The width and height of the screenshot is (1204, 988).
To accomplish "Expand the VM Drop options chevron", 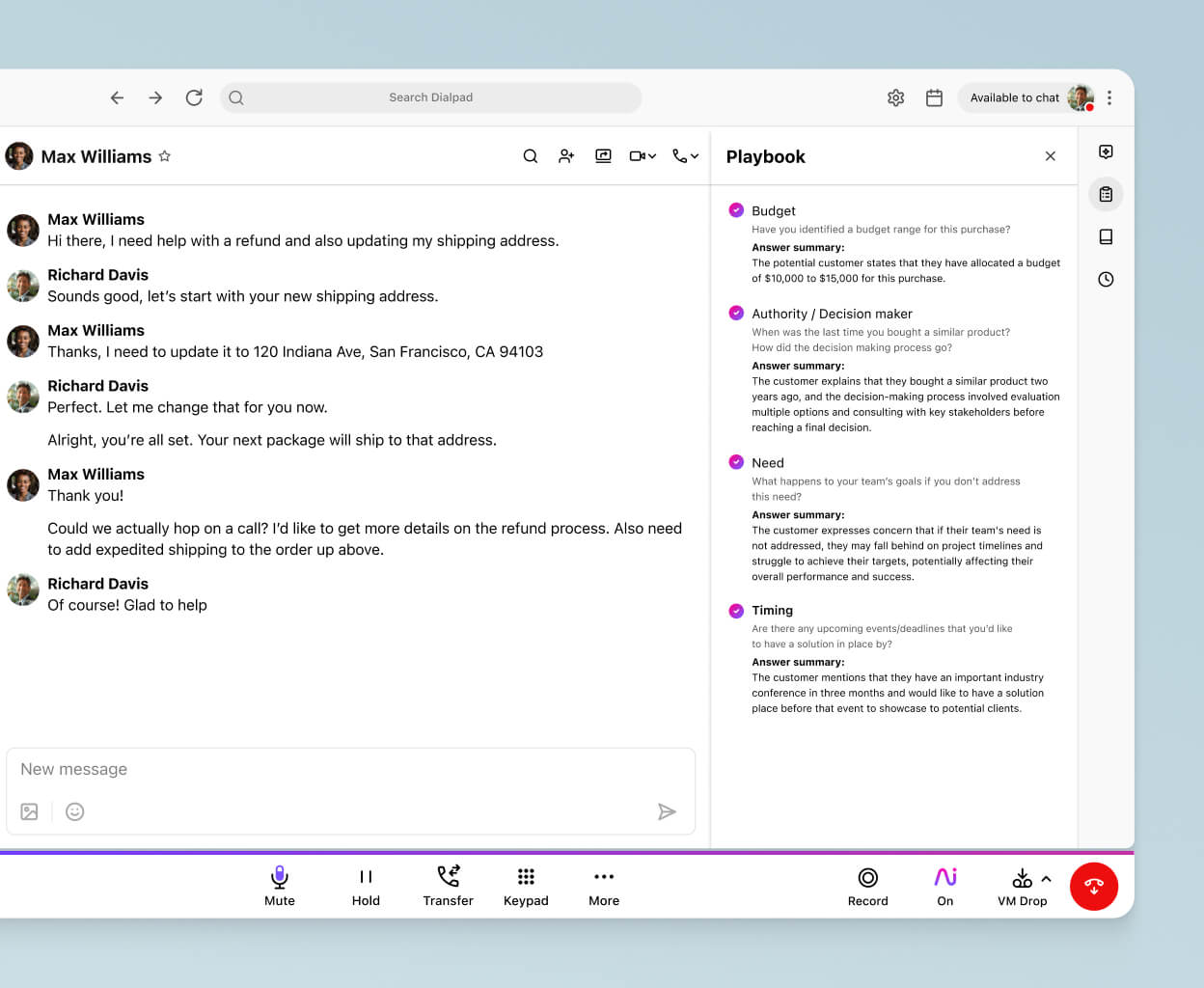I will (x=1045, y=878).
